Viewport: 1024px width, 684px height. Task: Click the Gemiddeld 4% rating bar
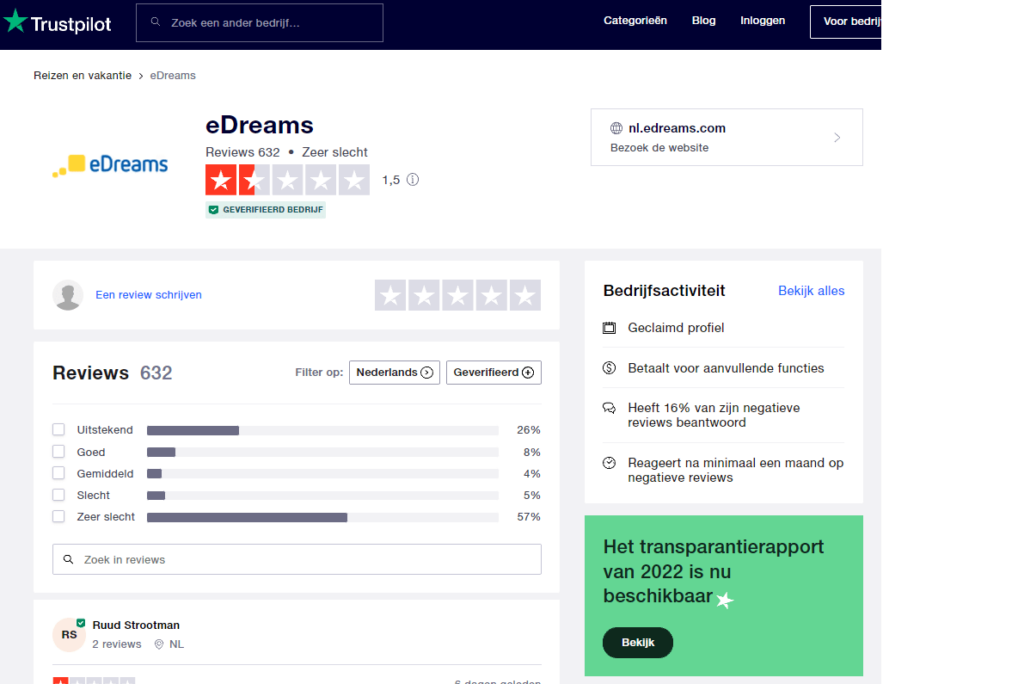click(x=323, y=474)
